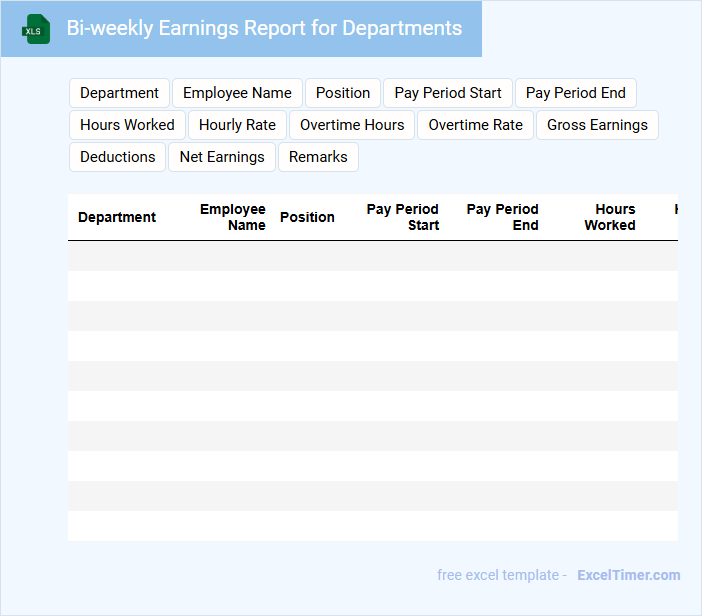
Task: Open the ExcelTimer.com link
Action: click(628, 575)
